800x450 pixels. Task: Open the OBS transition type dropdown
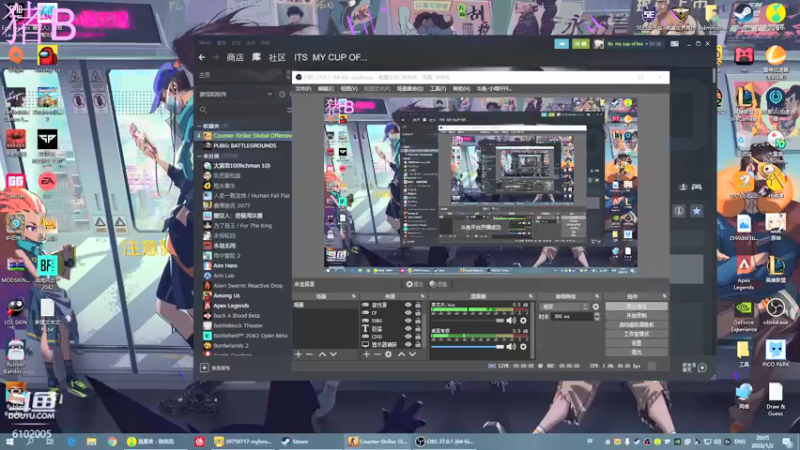pos(564,307)
